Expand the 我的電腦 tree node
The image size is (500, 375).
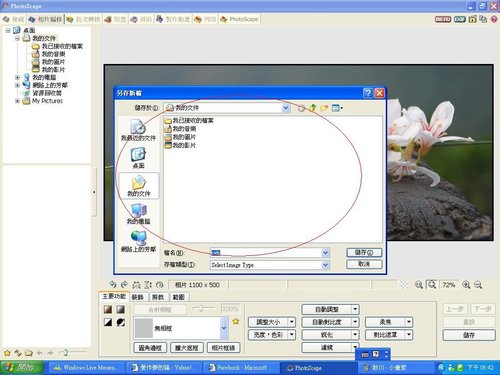click(x=17, y=77)
